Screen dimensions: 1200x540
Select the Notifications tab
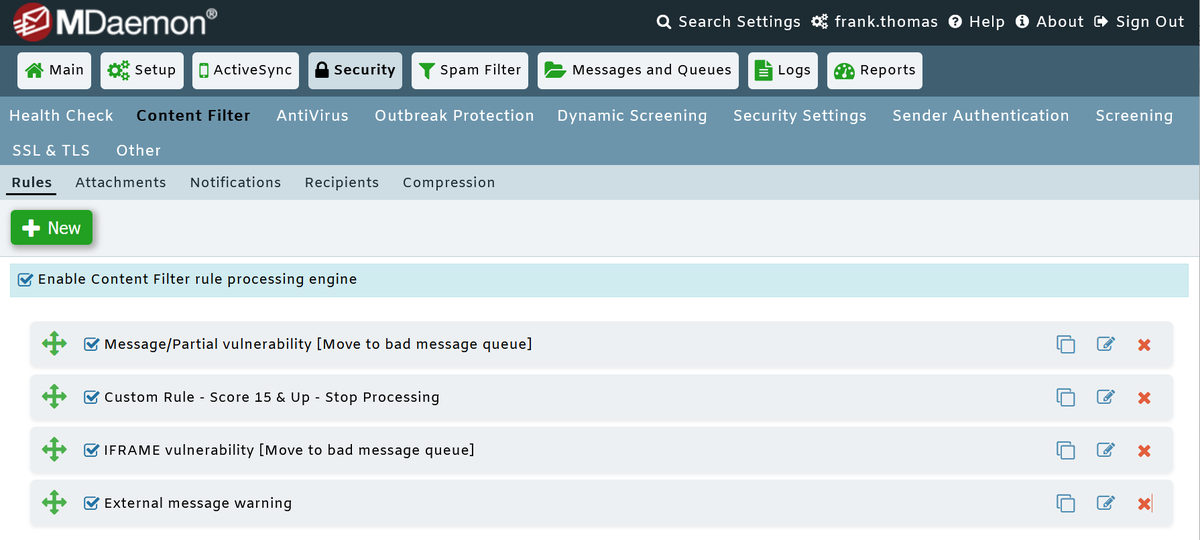click(x=235, y=183)
